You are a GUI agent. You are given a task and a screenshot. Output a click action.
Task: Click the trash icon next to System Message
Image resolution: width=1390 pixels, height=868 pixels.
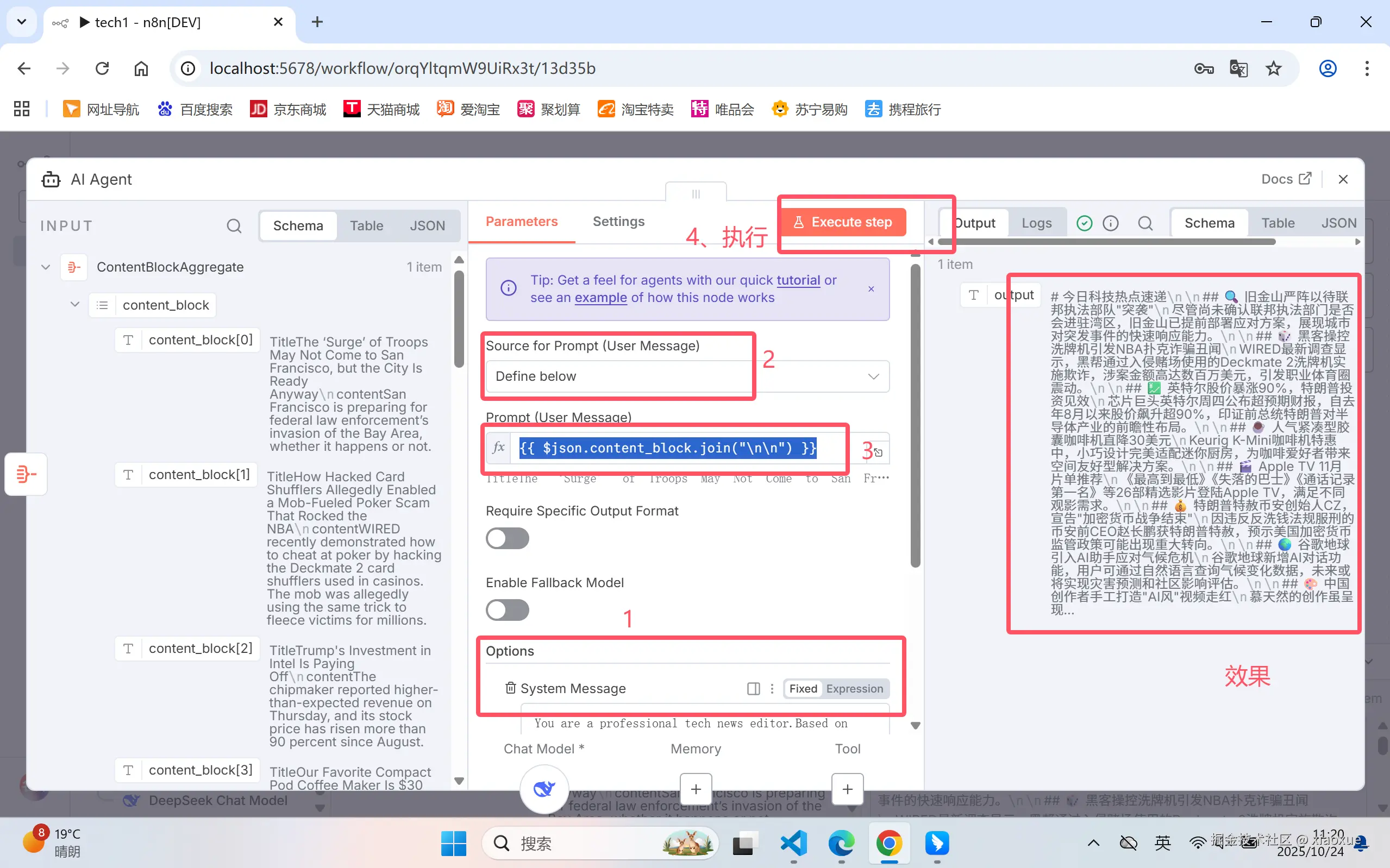[510, 688]
